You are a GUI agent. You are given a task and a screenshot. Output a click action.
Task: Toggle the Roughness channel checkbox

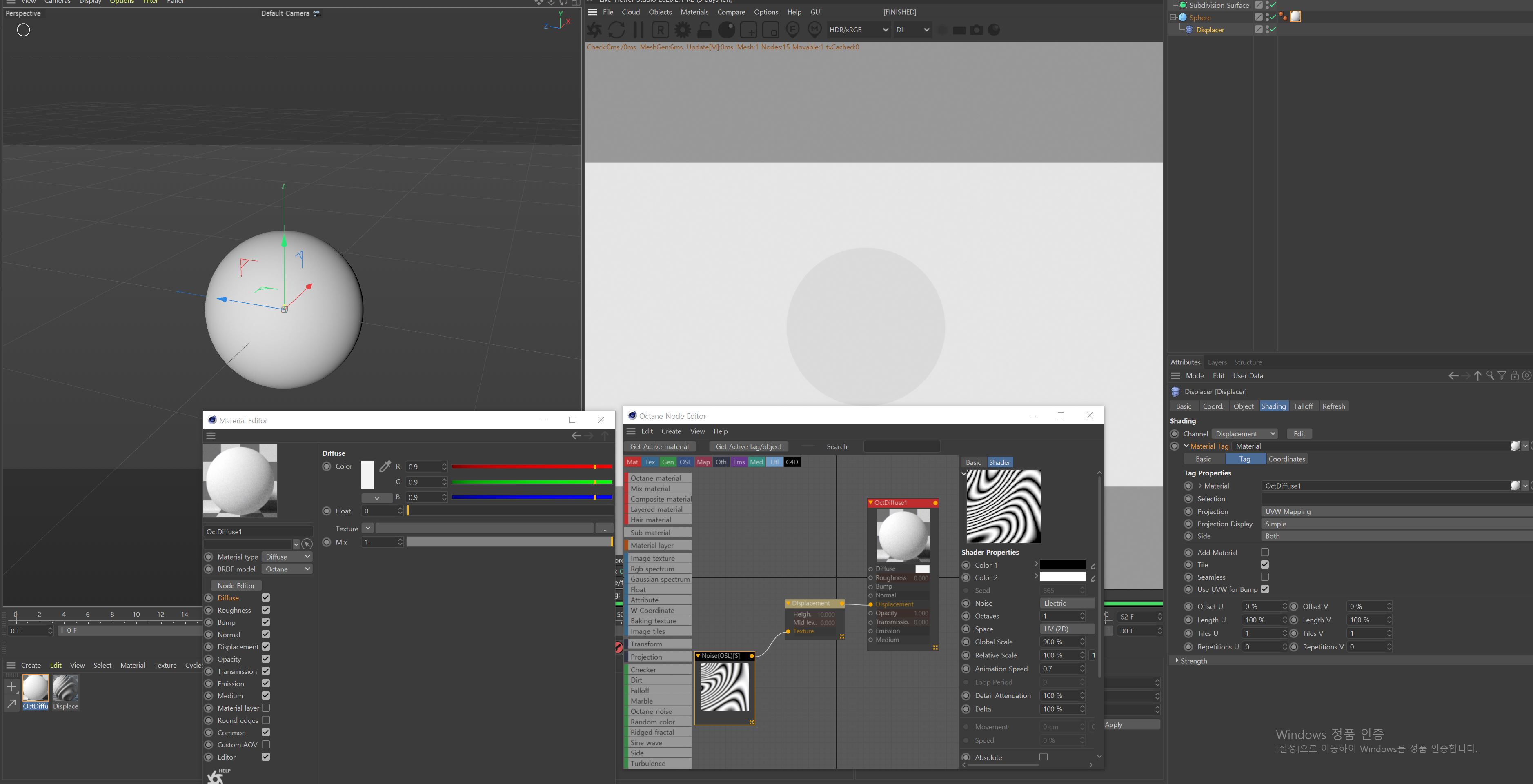click(265, 610)
